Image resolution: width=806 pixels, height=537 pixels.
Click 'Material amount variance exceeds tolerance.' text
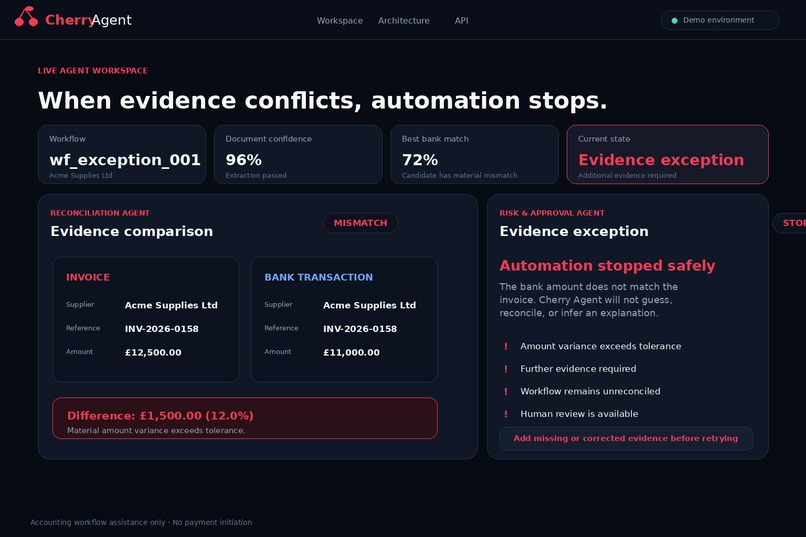pos(156,431)
